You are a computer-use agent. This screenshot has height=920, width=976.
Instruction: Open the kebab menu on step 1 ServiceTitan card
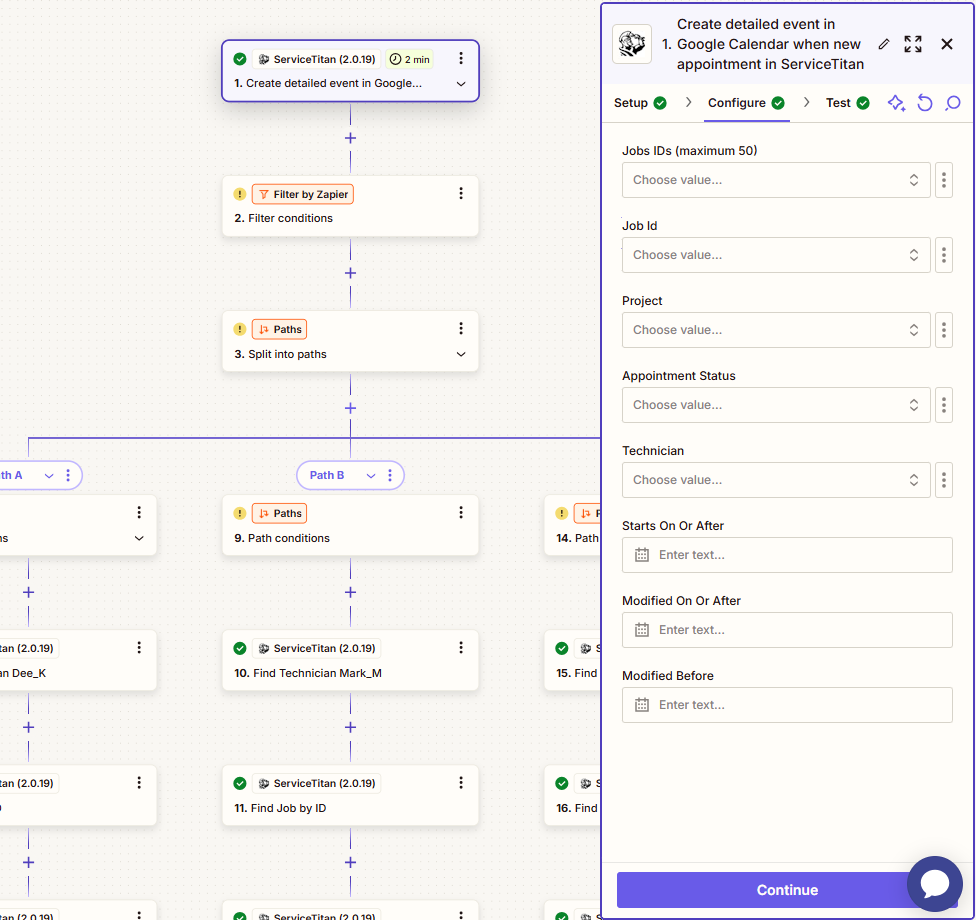pyautogui.click(x=461, y=59)
